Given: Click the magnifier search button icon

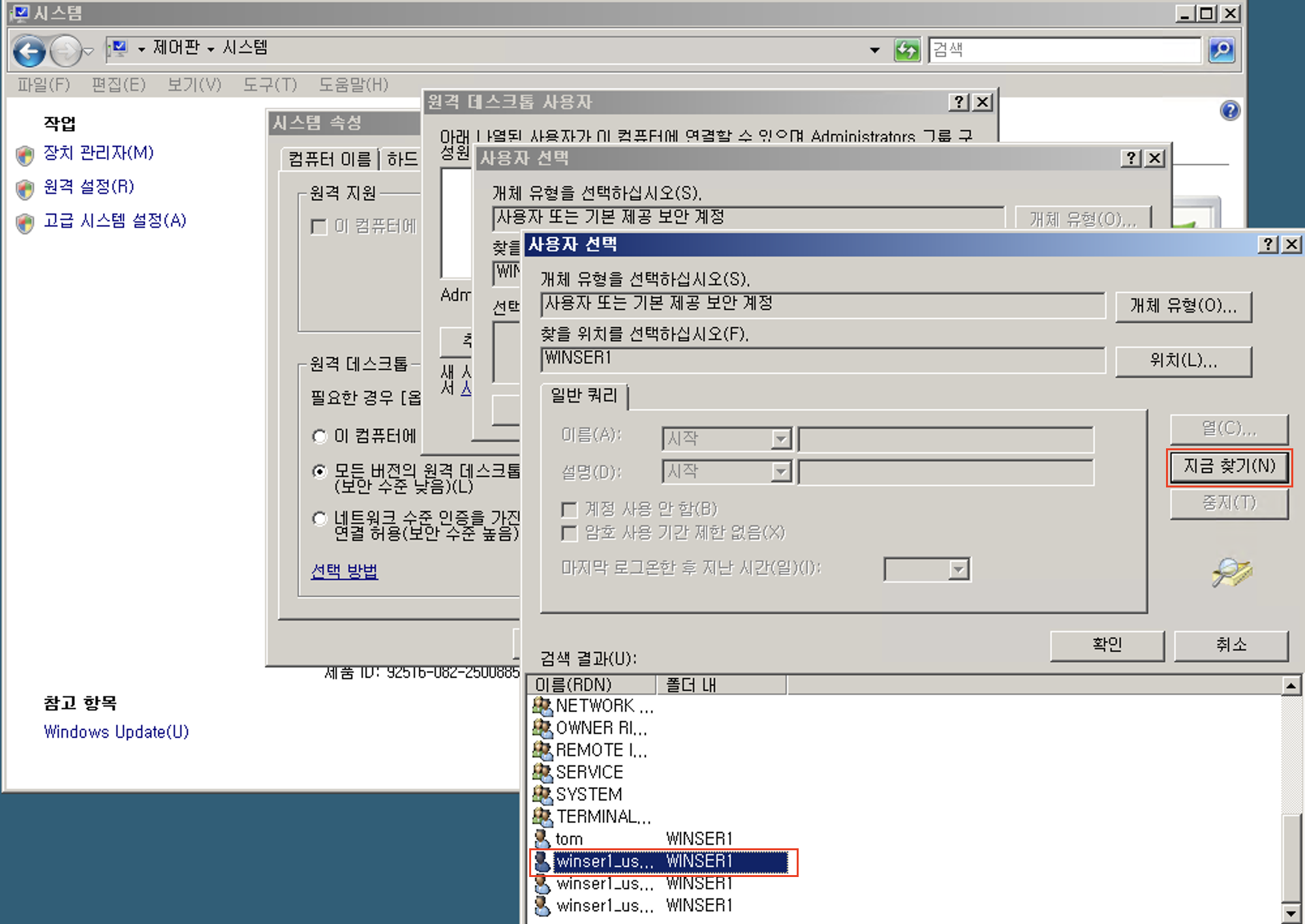Looking at the screenshot, I should [x=1221, y=50].
